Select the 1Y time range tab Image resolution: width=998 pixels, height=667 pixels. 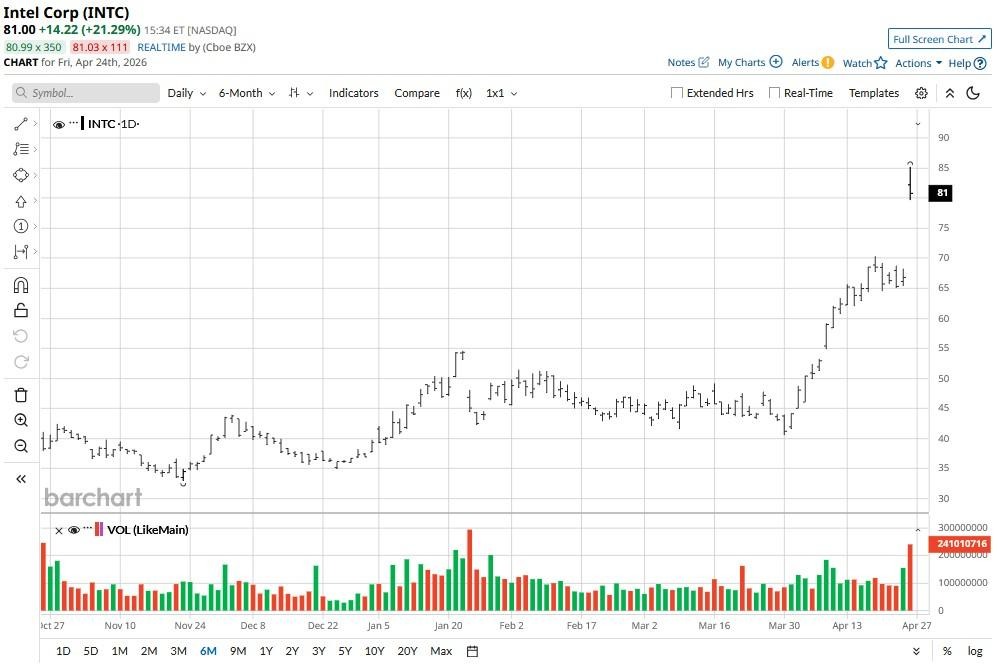click(x=266, y=651)
